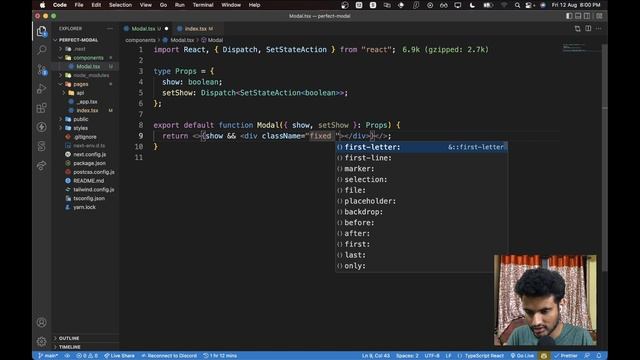Open package.json file
The width and height of the screenshot is (640, 360).
click(x=89, y=163)
